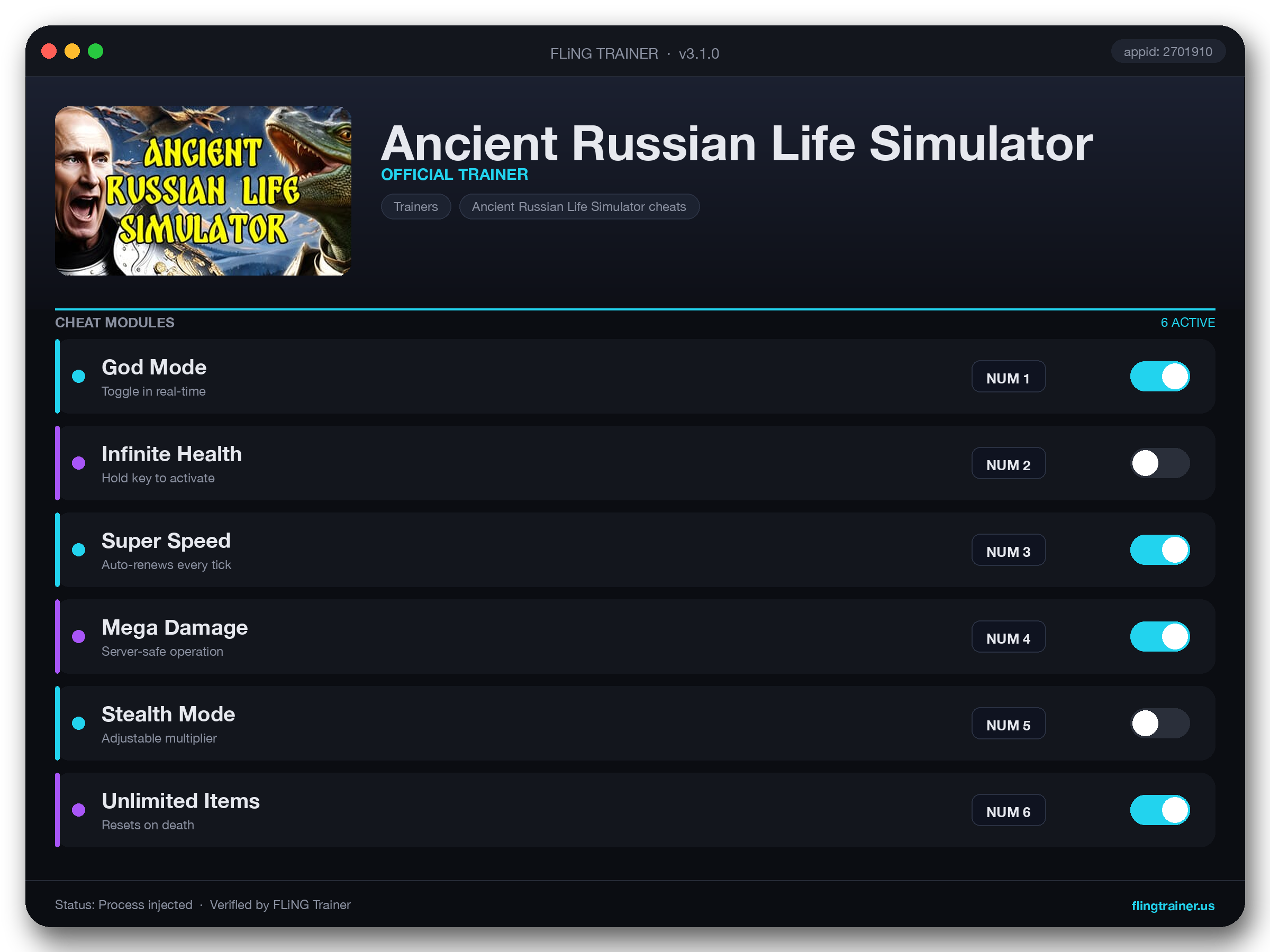The width and height of the screenshot is (1270, 952).
Task: Switch off Mega Damage toggle
Action: (1160, 636)
